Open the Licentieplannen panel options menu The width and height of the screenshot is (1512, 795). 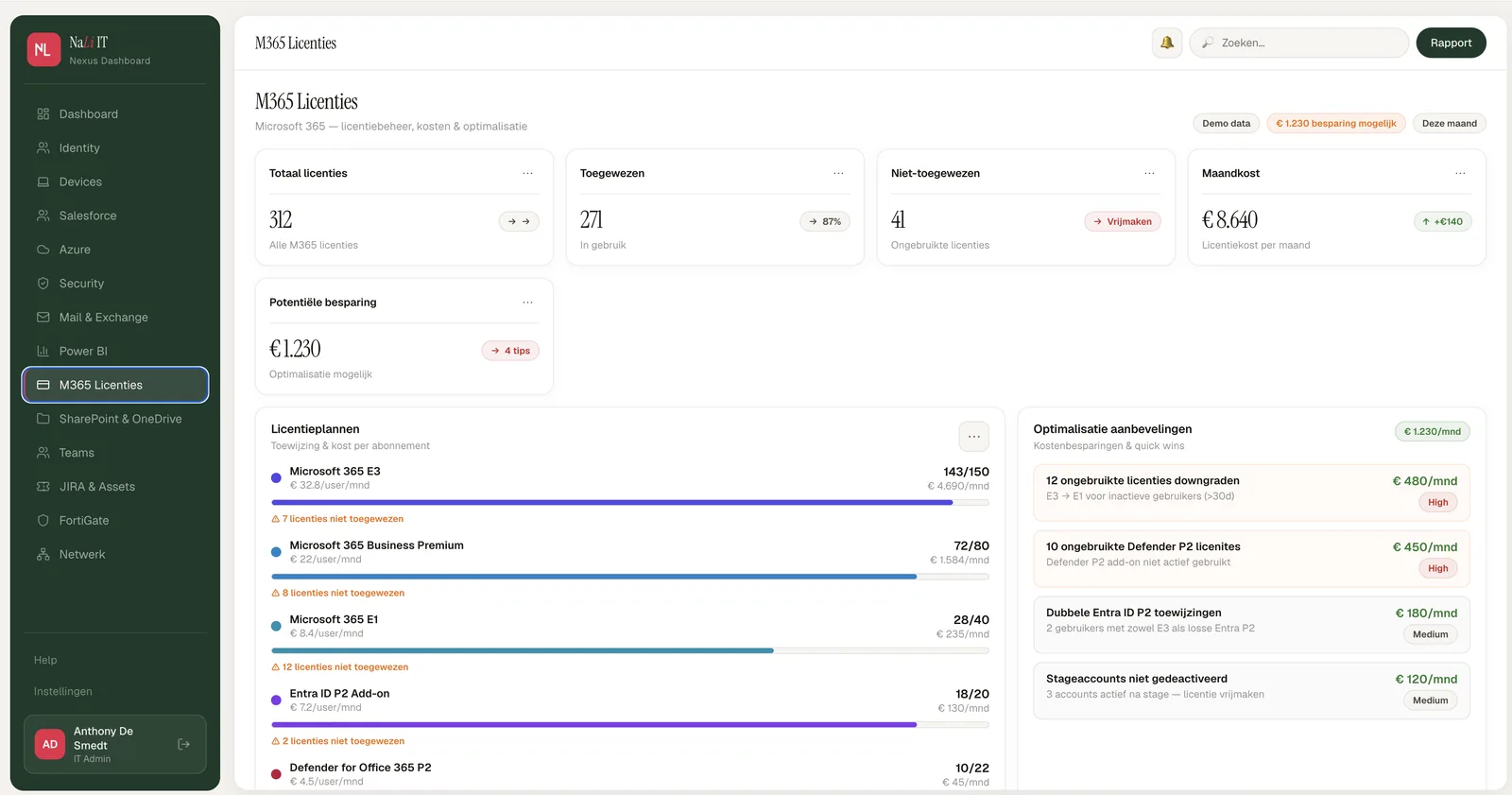(974, 437)
